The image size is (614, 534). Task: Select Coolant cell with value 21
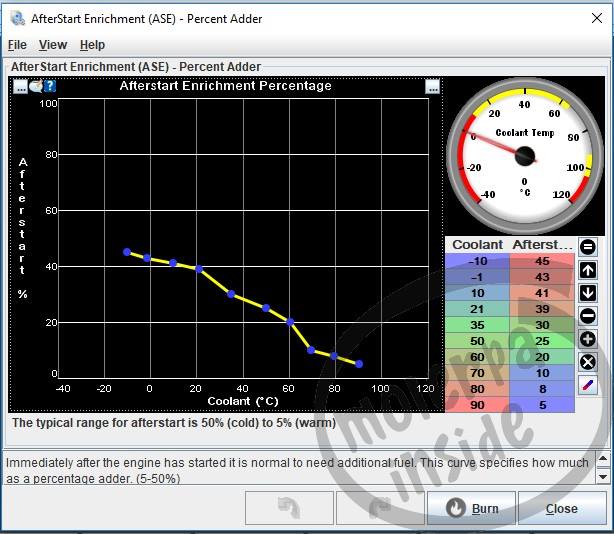pyautogui.click(x=477, y=309)
